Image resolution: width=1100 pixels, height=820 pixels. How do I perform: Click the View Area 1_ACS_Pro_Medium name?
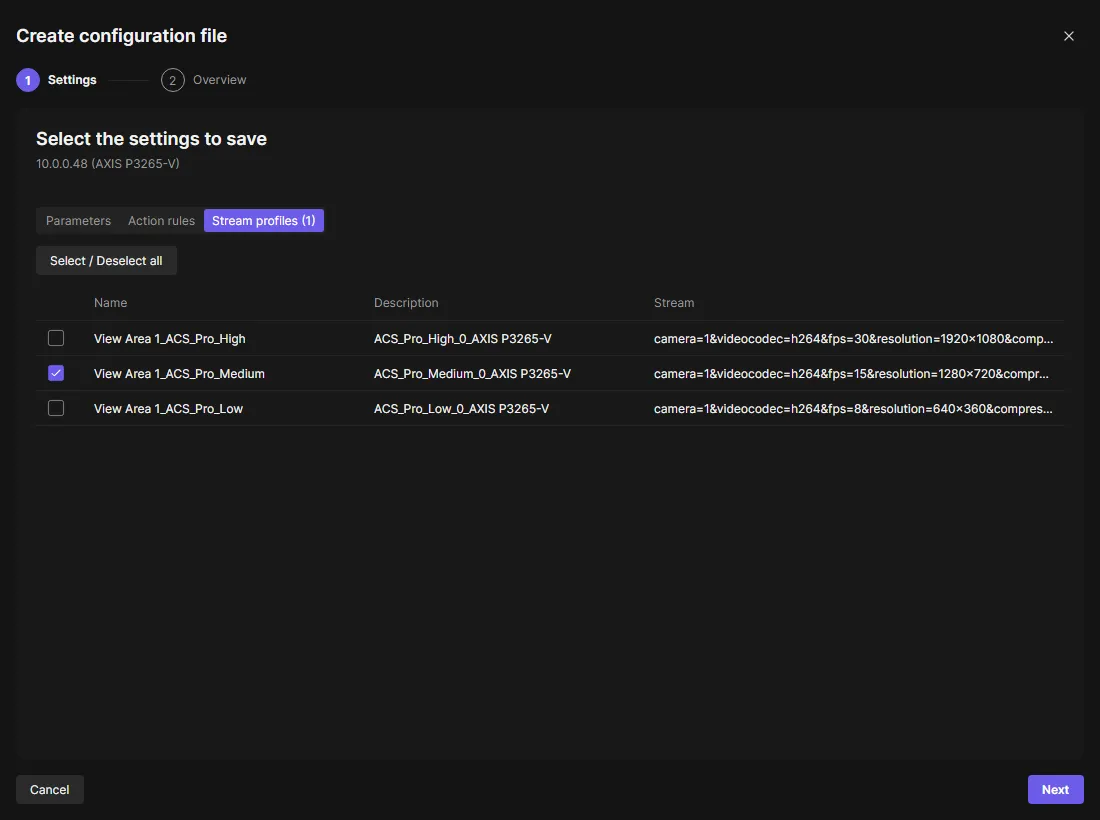click(x=180, y=374)
